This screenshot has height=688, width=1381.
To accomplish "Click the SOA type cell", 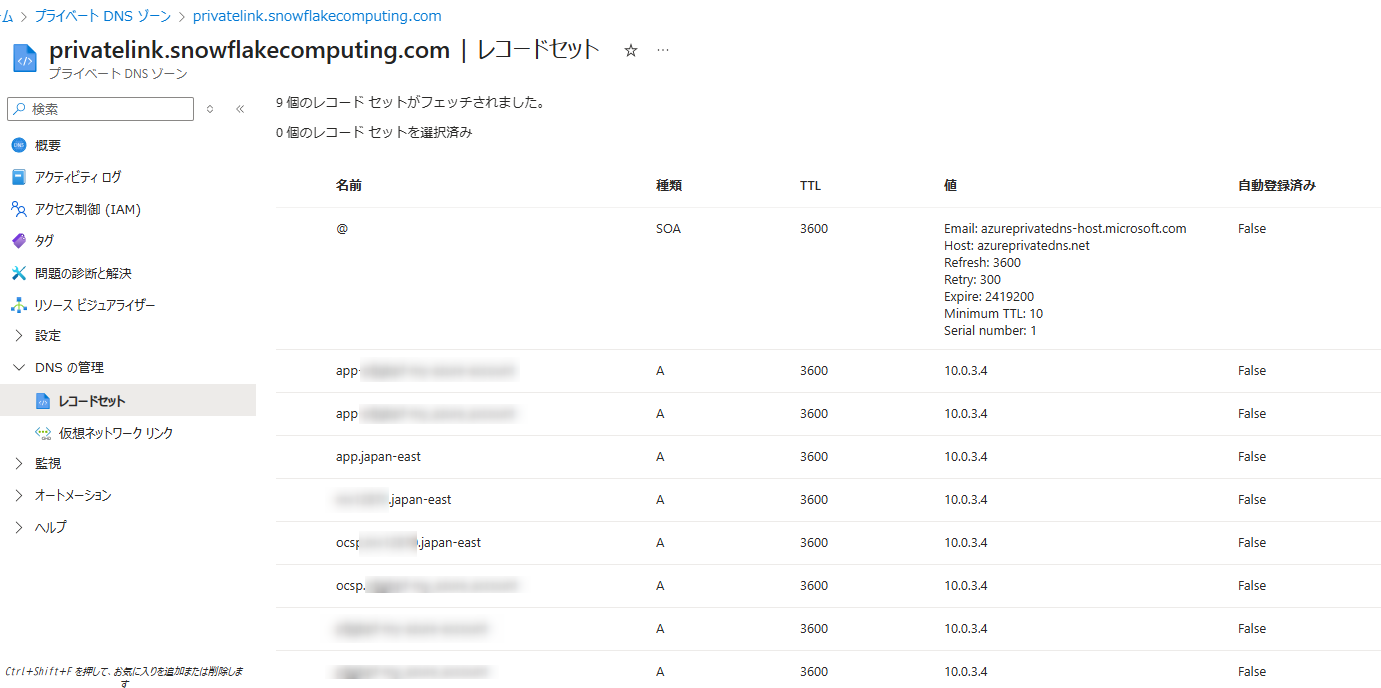I will pyautogui.click(x=668, y=228).
